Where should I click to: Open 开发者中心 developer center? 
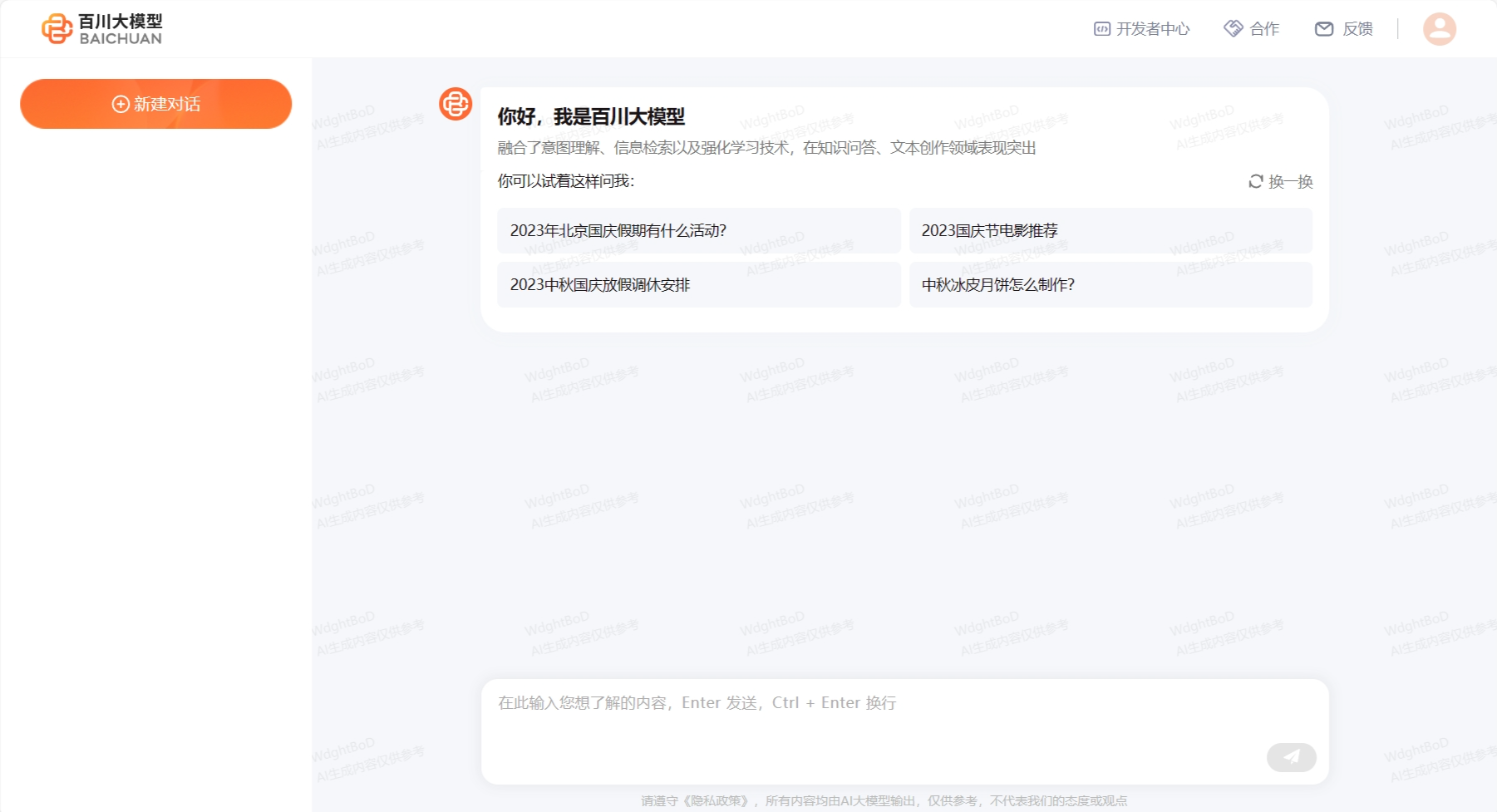pyautogui.click(x=1141, y=29)
